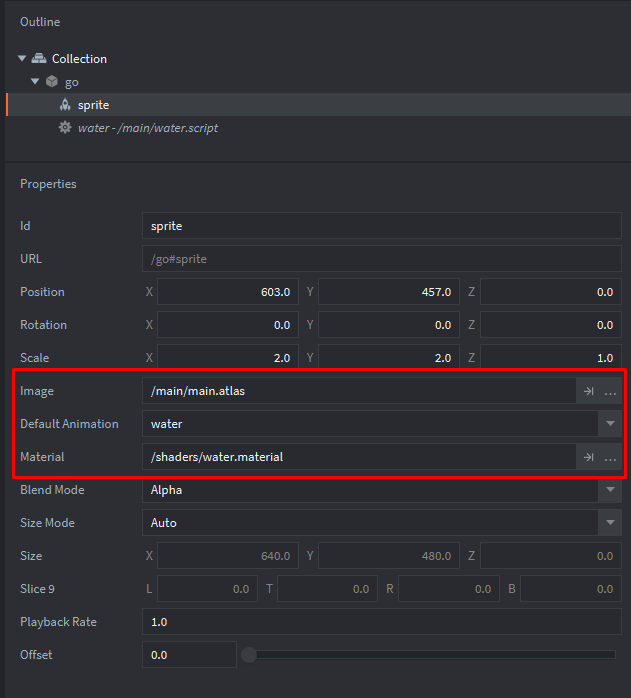Select the sprite item in Outline
631x698 pixels.
(93, 105)
